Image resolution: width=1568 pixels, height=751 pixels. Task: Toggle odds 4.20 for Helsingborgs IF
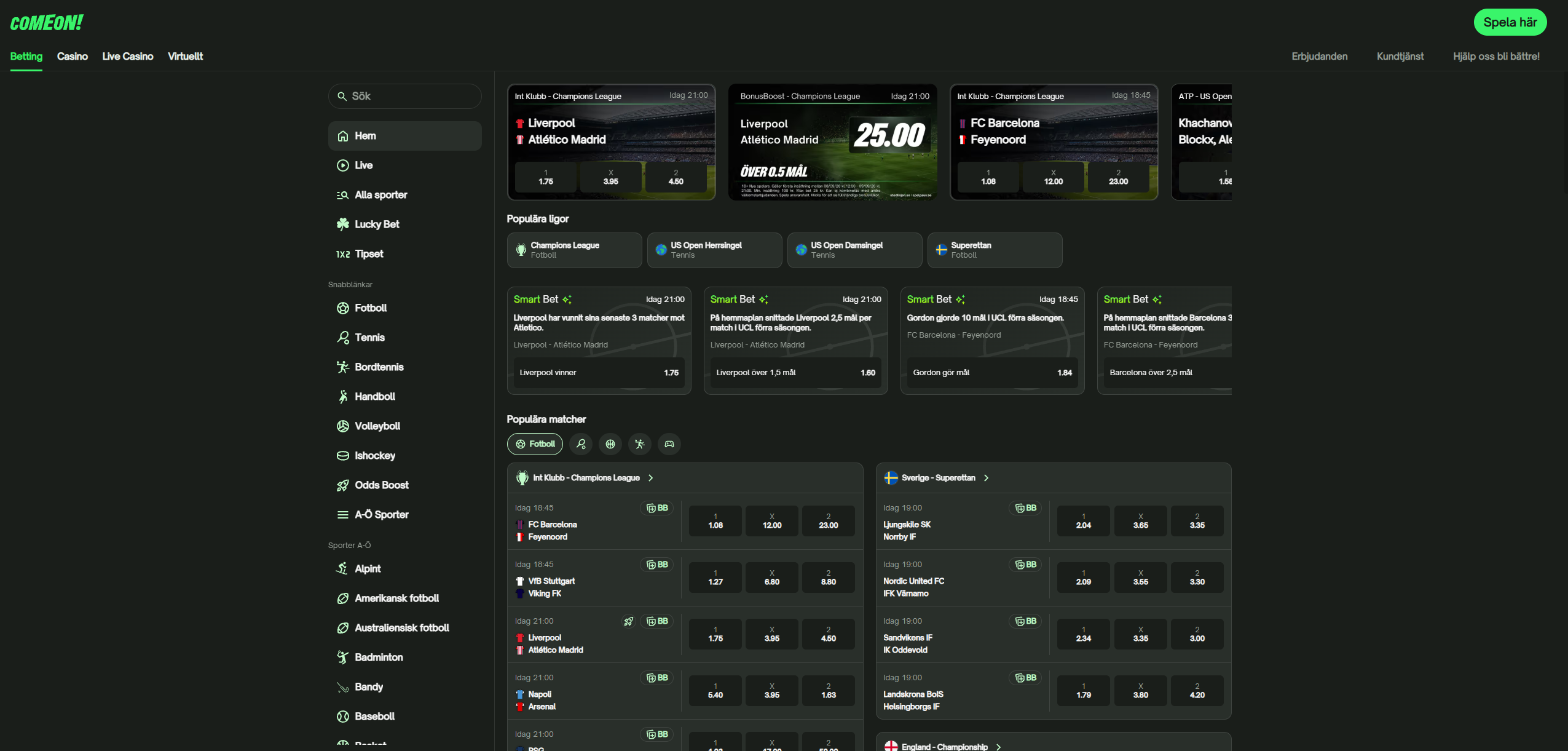point(1197,691)
